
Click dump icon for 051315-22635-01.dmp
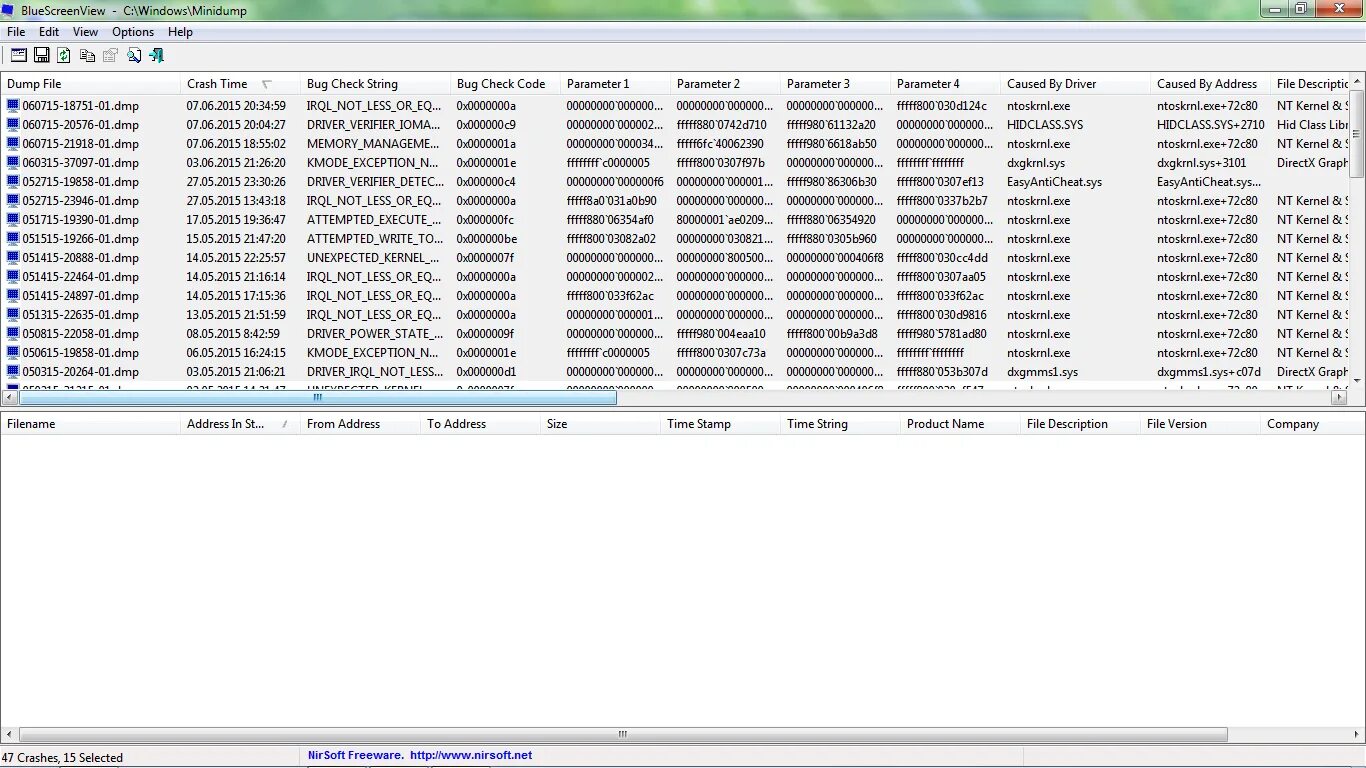tap(13, 314)
